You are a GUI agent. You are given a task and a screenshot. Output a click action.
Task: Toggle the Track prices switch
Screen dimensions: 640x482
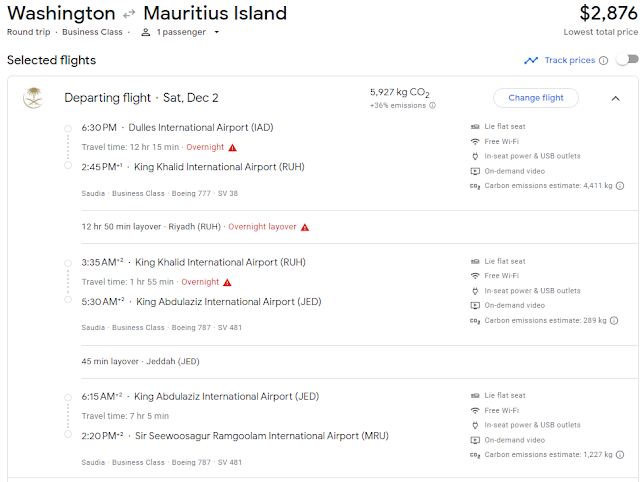(627, 60)
